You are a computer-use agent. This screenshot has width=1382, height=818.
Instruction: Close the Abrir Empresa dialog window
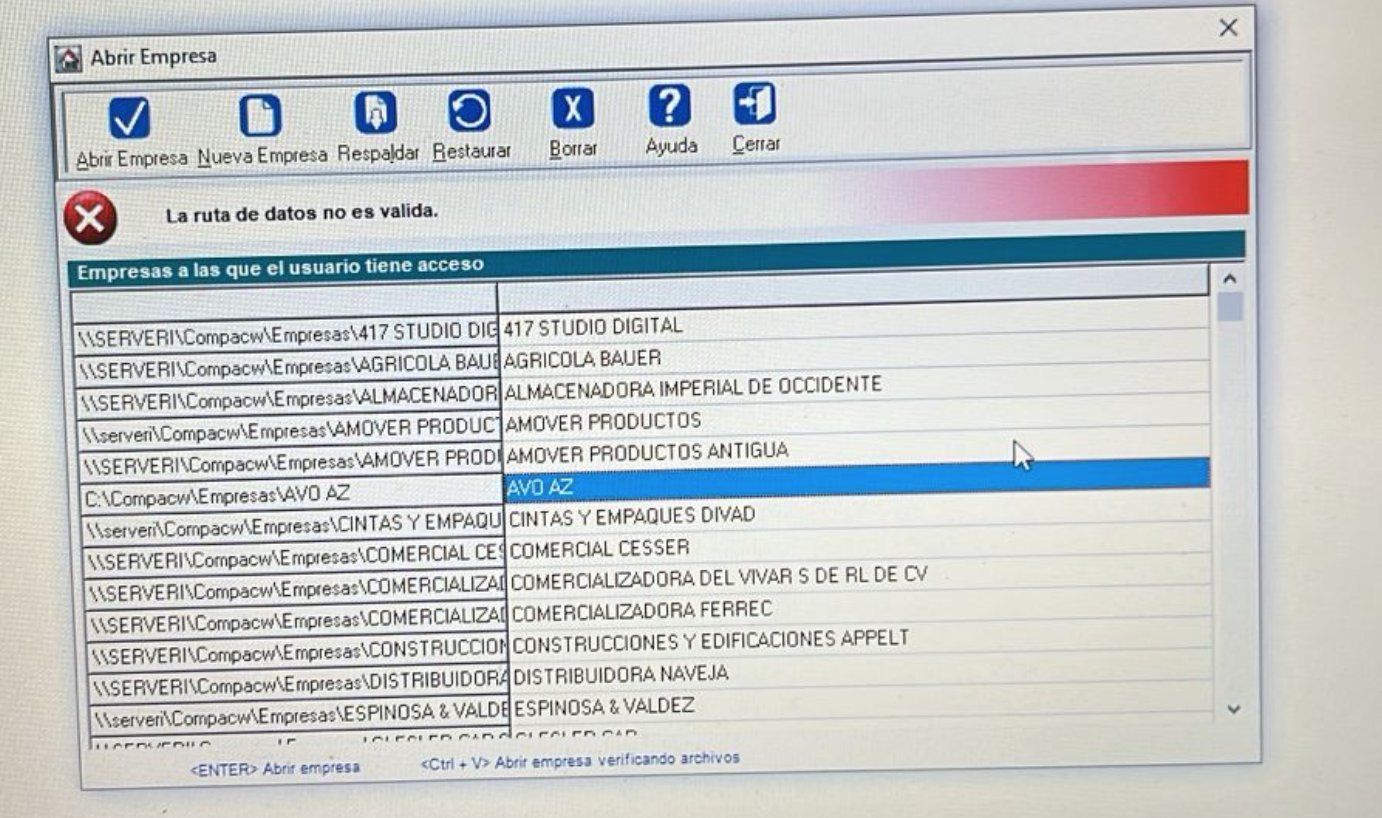click(1228, 28)
